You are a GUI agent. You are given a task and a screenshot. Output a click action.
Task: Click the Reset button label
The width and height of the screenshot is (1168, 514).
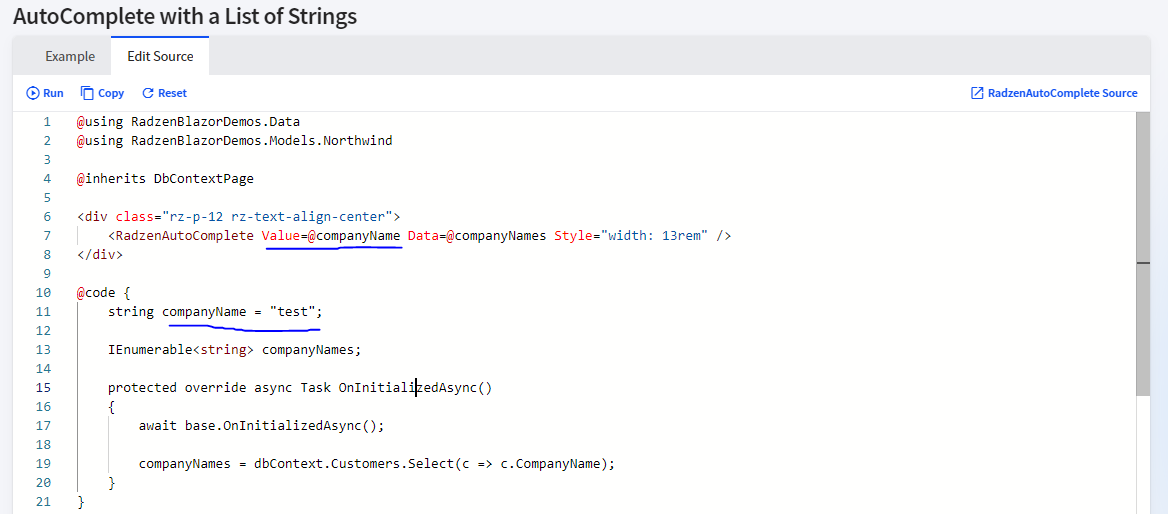click(x=172, y=93)
